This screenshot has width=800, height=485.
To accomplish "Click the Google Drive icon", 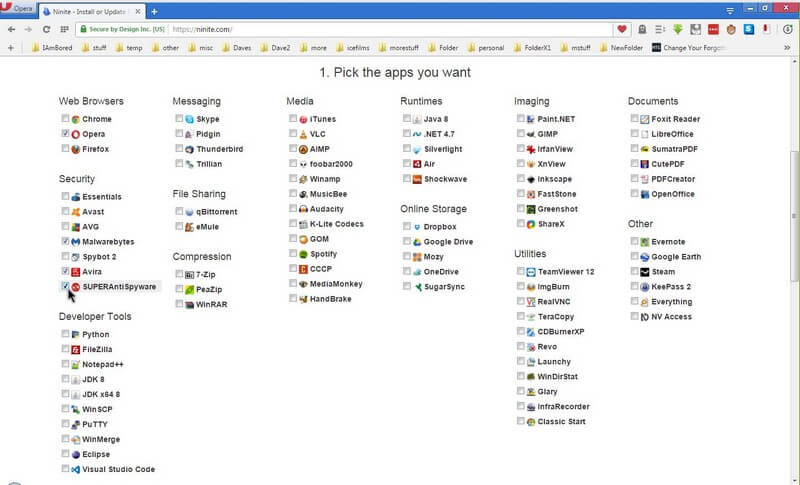I will point(417,242).
